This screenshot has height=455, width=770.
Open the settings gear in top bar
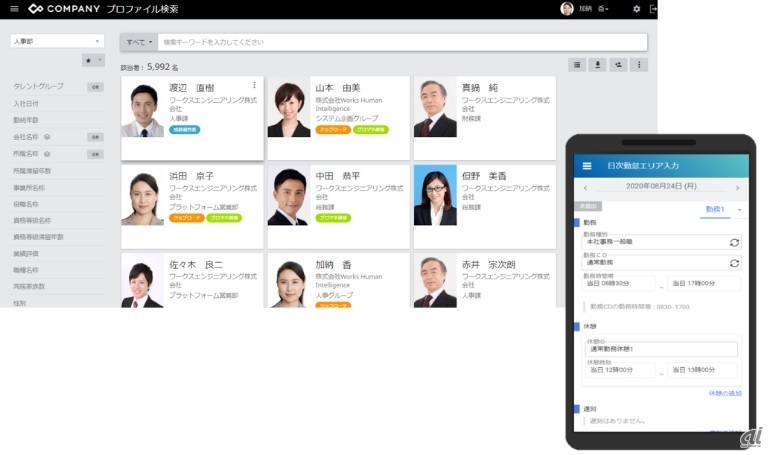tap(636, 9)
